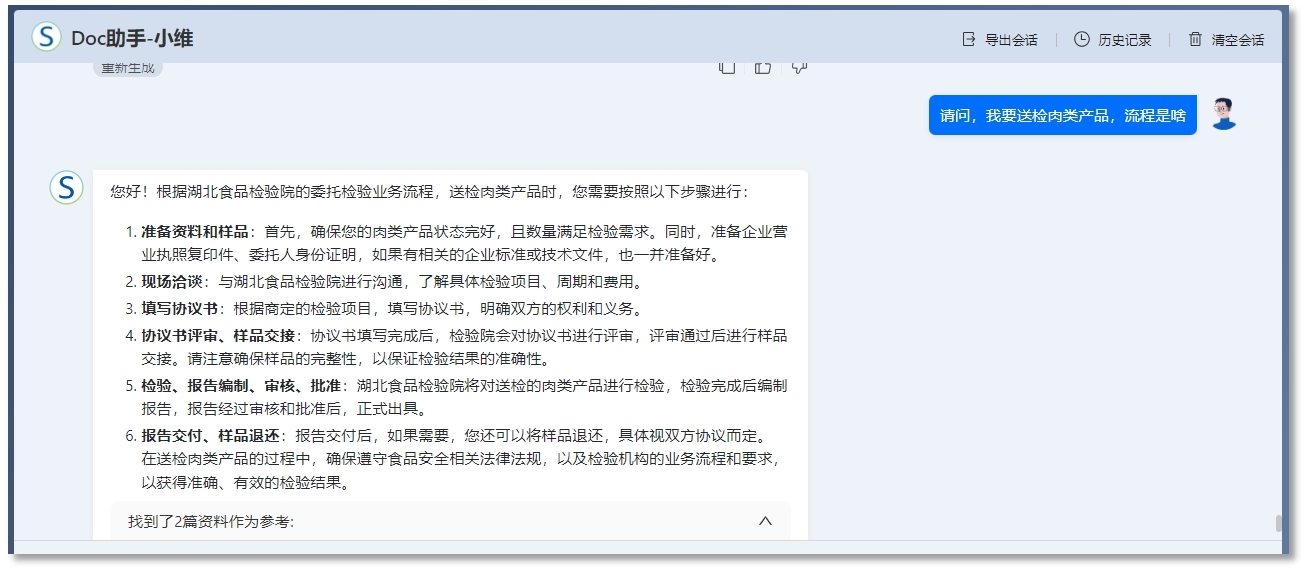Click the user avatar beside the question
Viewport: 1313px width, 571px height.
point(1223,115)
